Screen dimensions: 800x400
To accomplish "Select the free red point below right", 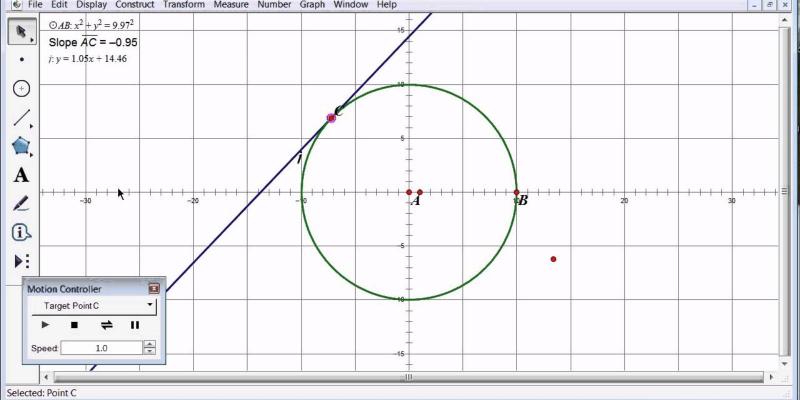I will coord(553,259).
